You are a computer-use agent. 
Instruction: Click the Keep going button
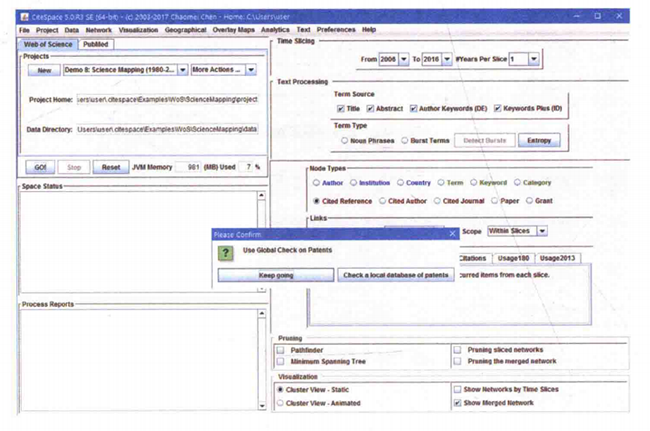[x=275, y=275]
